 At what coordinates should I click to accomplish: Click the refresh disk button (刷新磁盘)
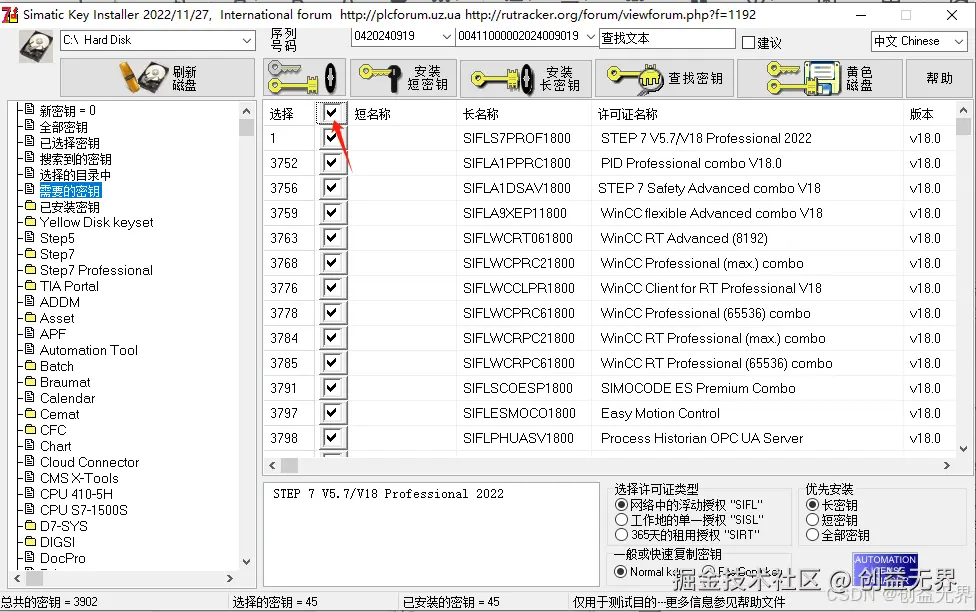click(x=157, y=78)
